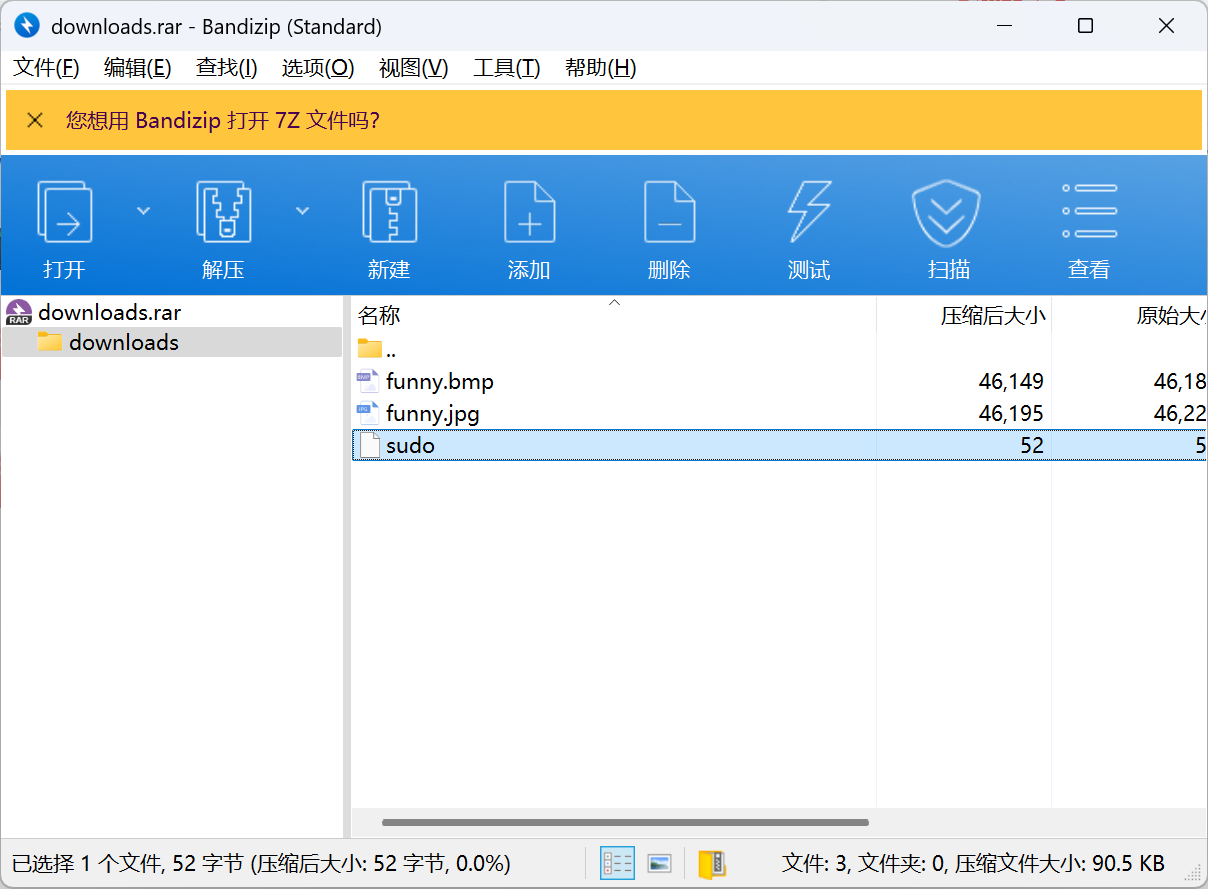Click the parent folder '..' row
The width and height of the screenshot is (1208, 889).
pyautogui.click(x=779, y=349)
